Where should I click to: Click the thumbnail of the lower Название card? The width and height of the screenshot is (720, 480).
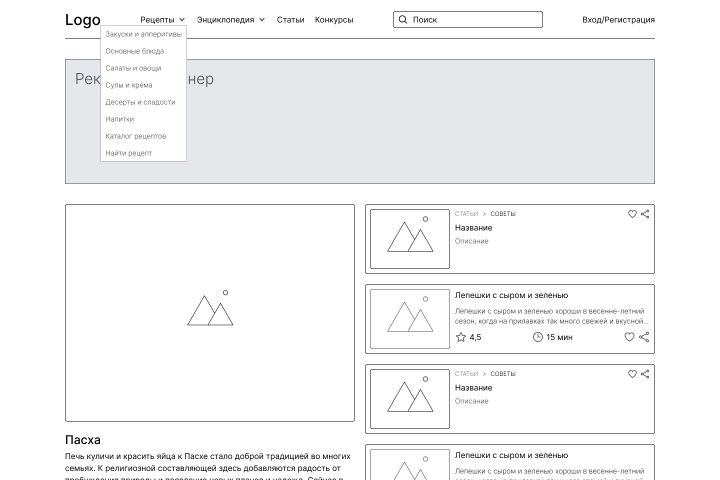410,399
